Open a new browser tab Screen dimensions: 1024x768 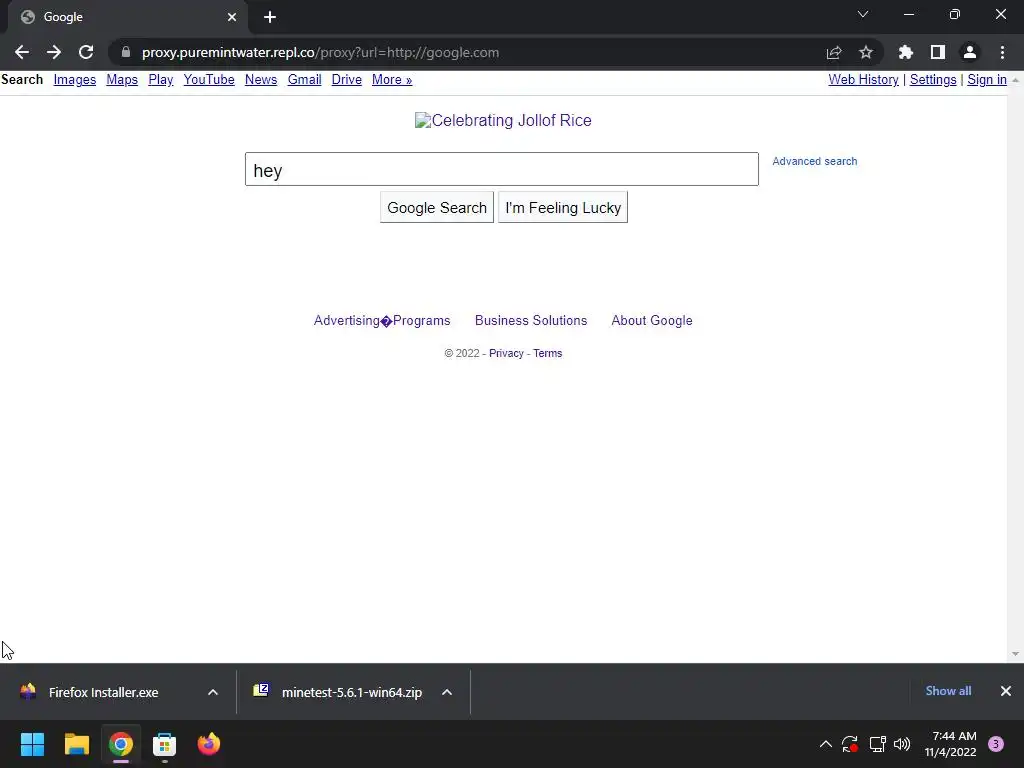270,17
